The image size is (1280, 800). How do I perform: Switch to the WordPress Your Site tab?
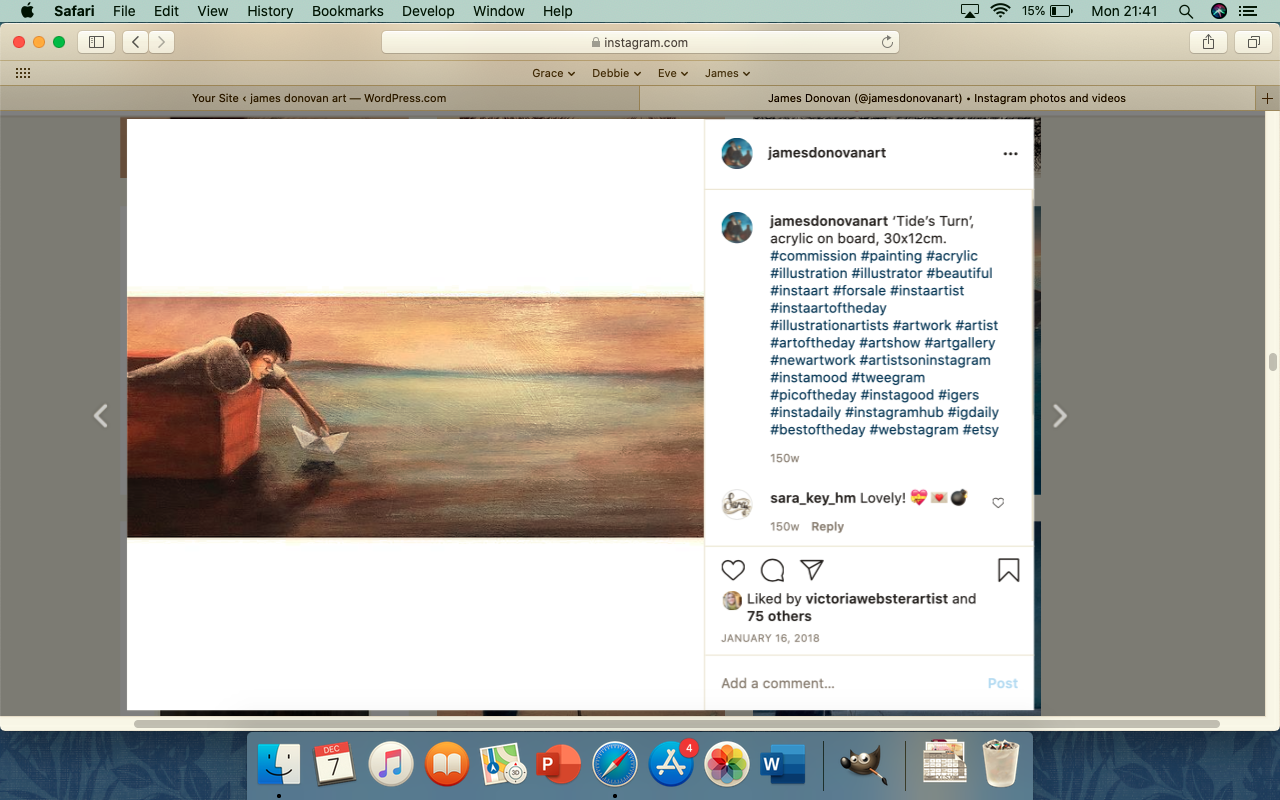pyautogui.click(x=319, y=98)
